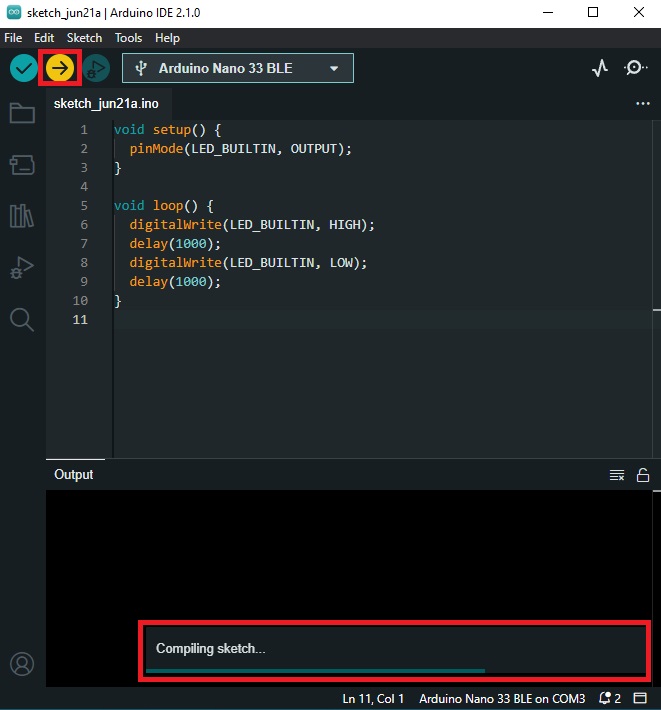This screenshot has width=661, height=710.
Task: Select the Output panel tab
Action: (x=74, y=475)
